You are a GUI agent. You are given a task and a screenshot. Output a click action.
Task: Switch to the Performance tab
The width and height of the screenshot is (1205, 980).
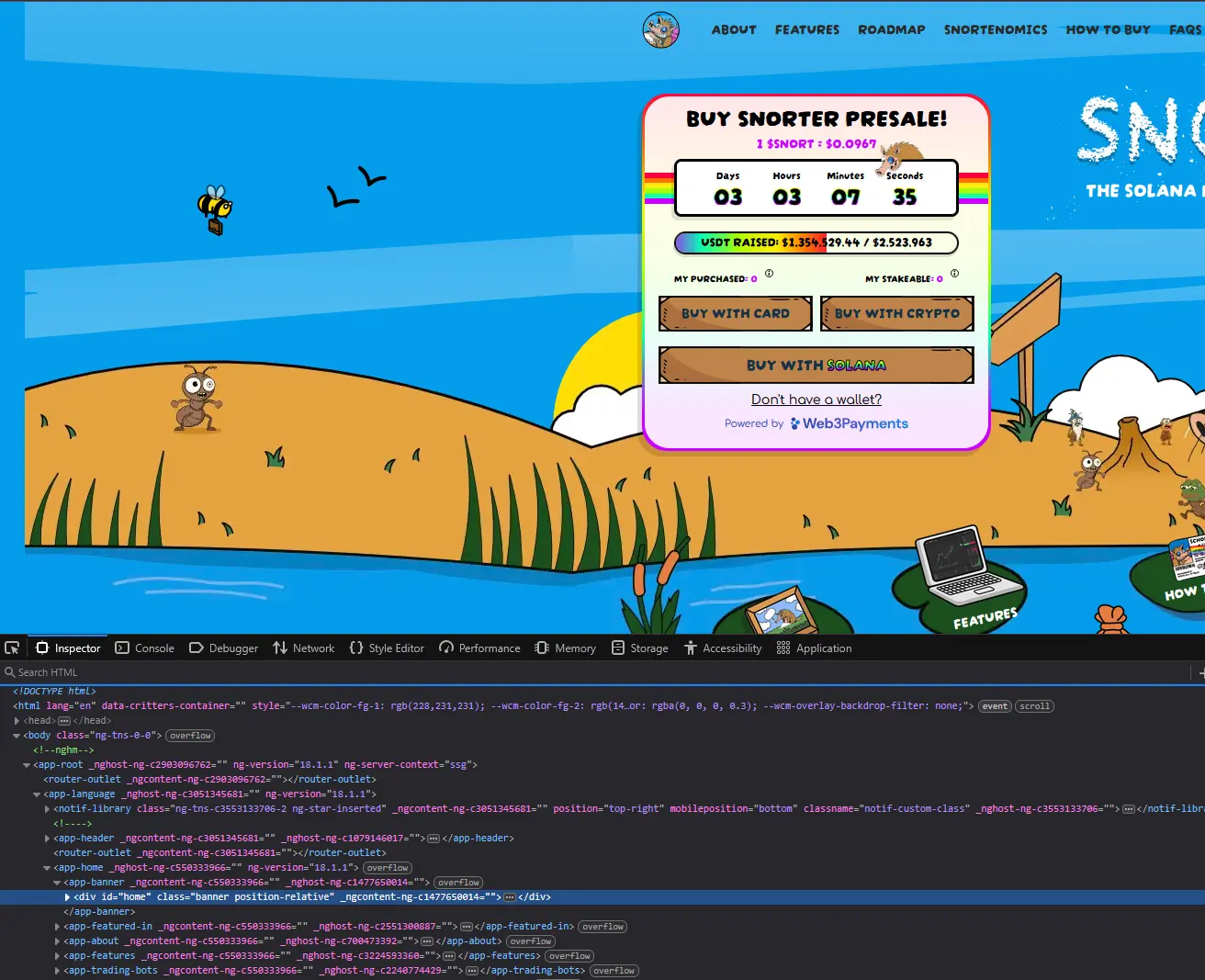479,648
